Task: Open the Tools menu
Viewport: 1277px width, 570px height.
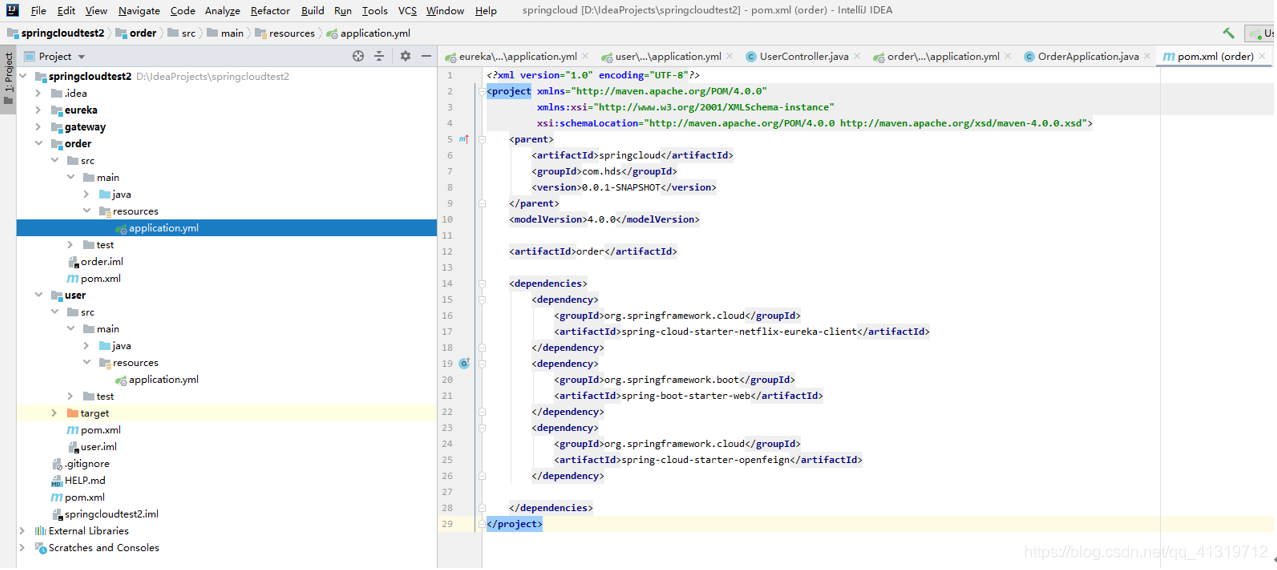Action: (x=375, y=11)
